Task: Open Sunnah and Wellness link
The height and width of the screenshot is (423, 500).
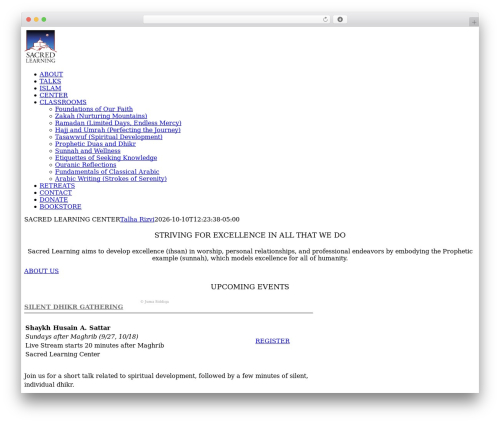Action: (88, 151)
